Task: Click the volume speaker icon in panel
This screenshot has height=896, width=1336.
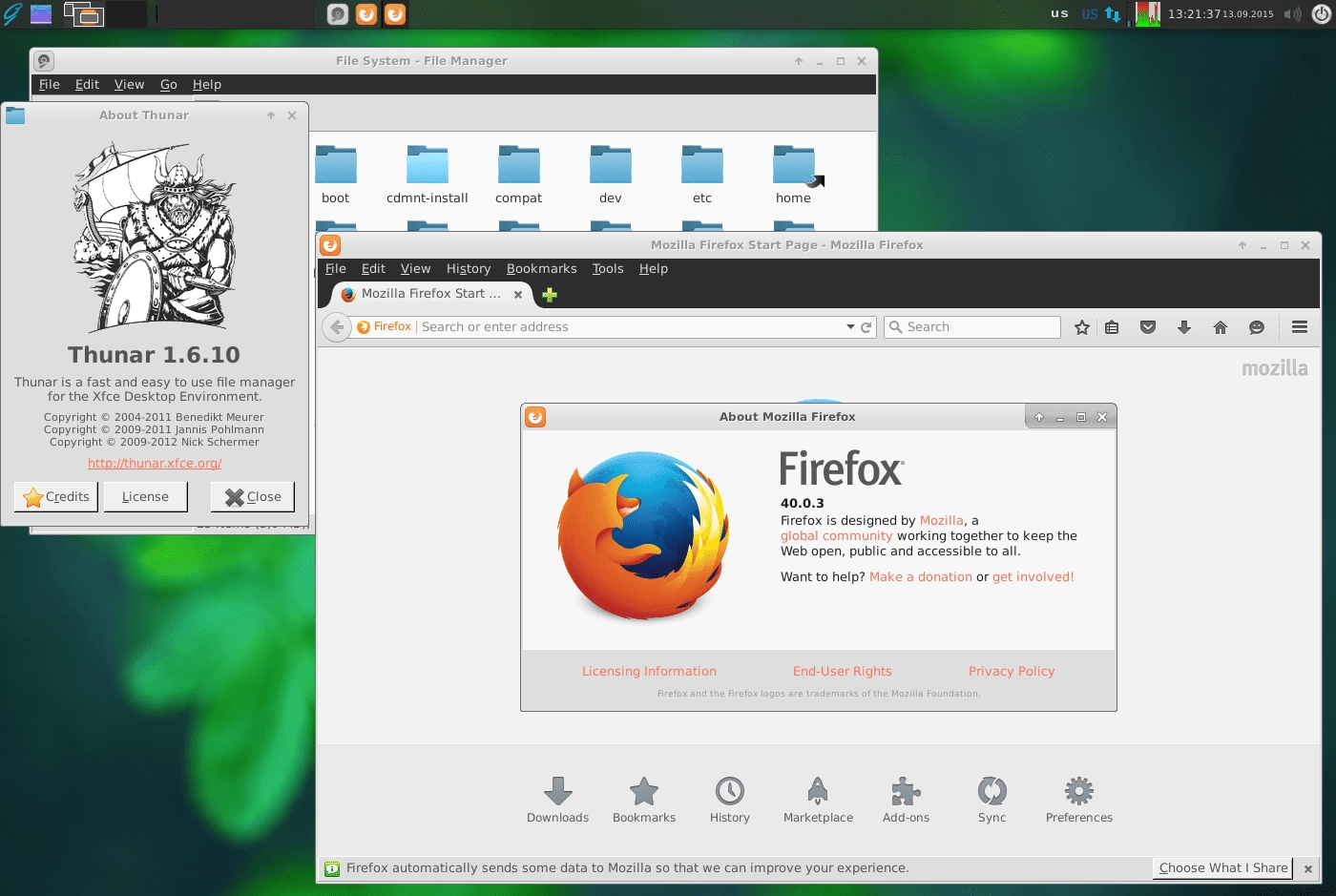Action: (x=1292, y=14)
